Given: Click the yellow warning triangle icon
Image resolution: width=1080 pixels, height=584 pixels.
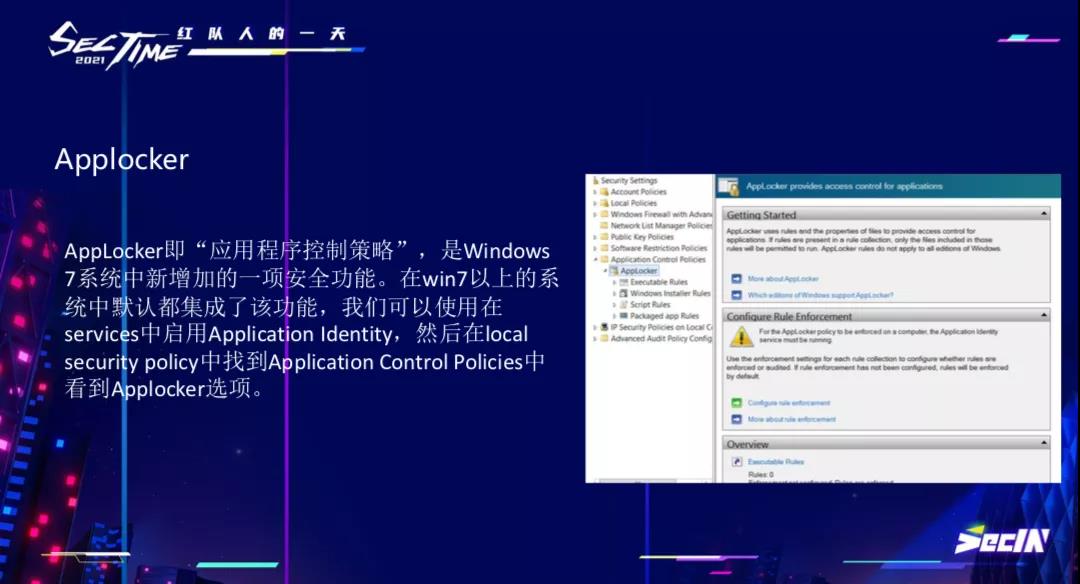Looking at the screenshot, I should tap(741, 336).
